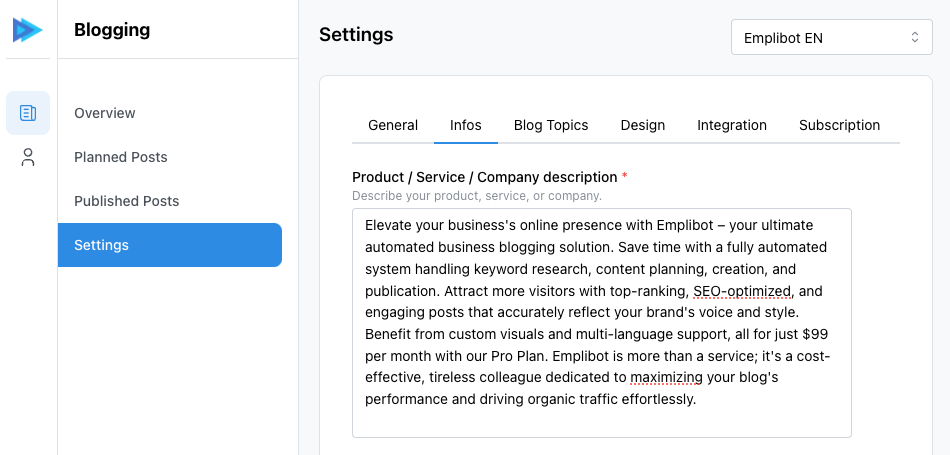Click the 'Describe your product, service, or company.' hint
The image size is (950, 455).
point(477,196)
